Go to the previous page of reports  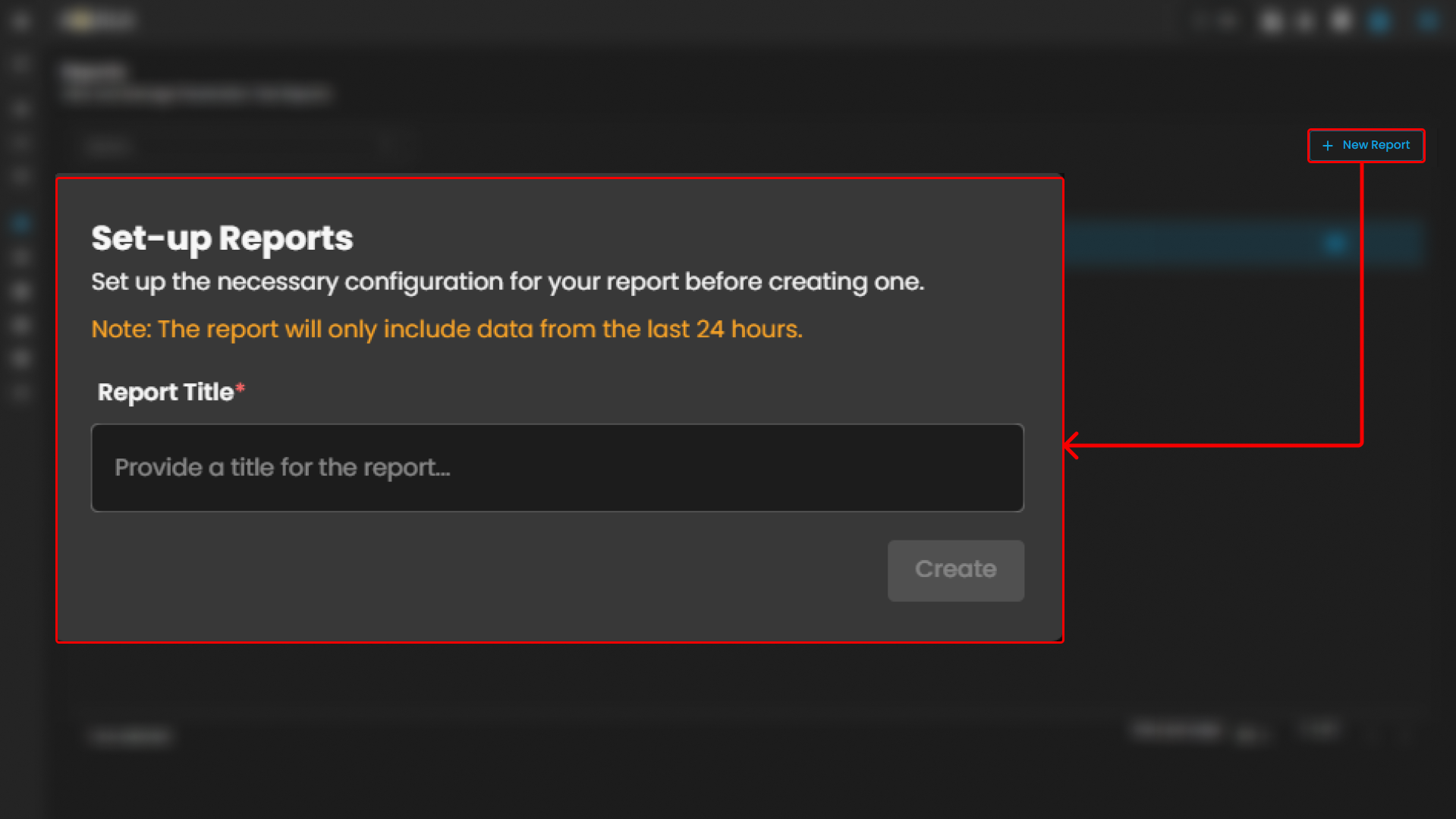[1372, 733]
